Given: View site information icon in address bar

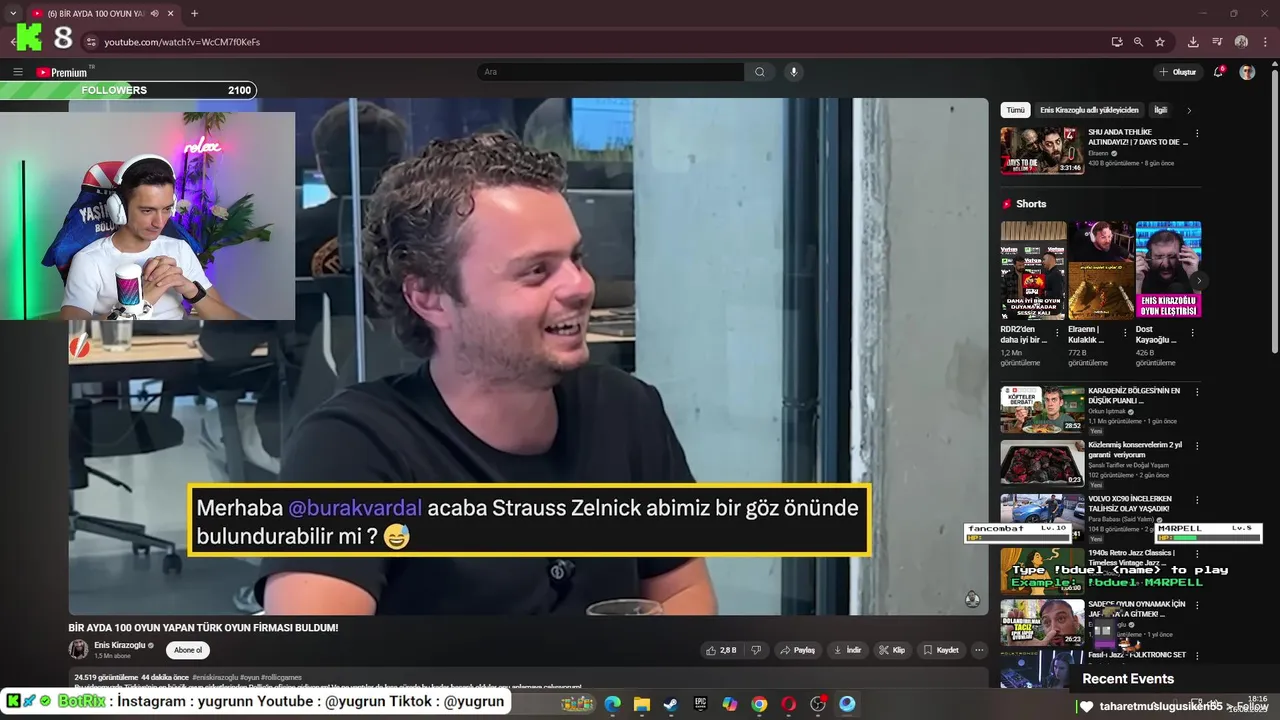Looking at the screenshot, I should [x=91, y=42].
